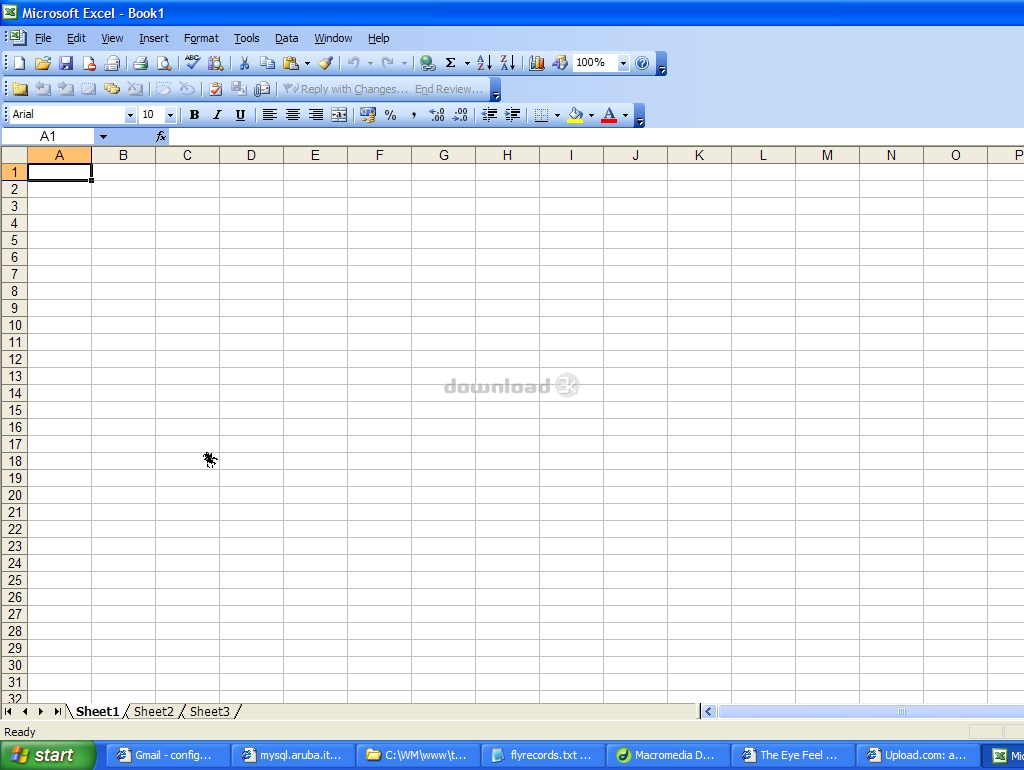The image size is (1024, 770).
Task: Click the Fill Color paint bucket swatch
Action: coord(575,115)
